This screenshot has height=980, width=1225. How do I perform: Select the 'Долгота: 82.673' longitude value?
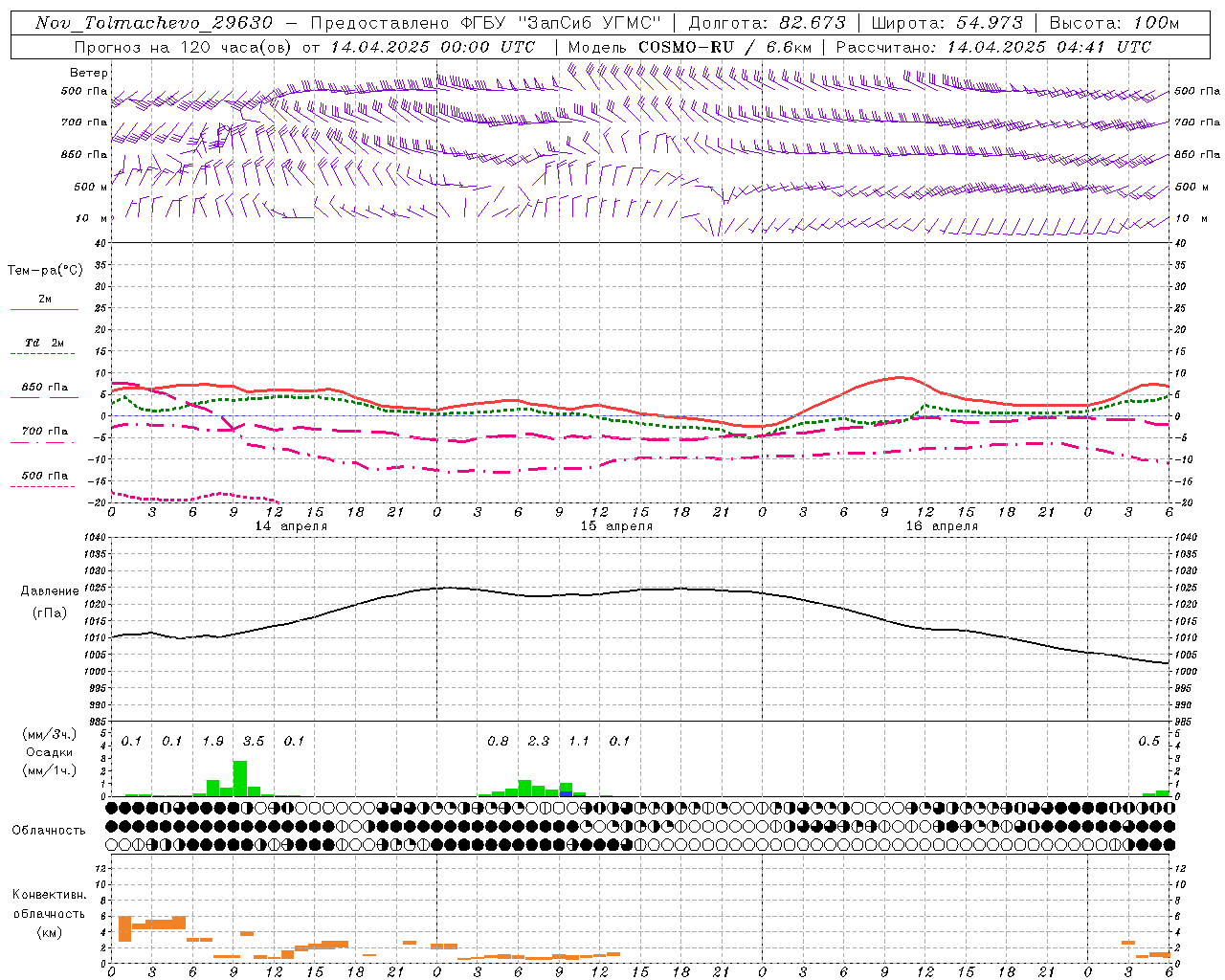[768, 23]
